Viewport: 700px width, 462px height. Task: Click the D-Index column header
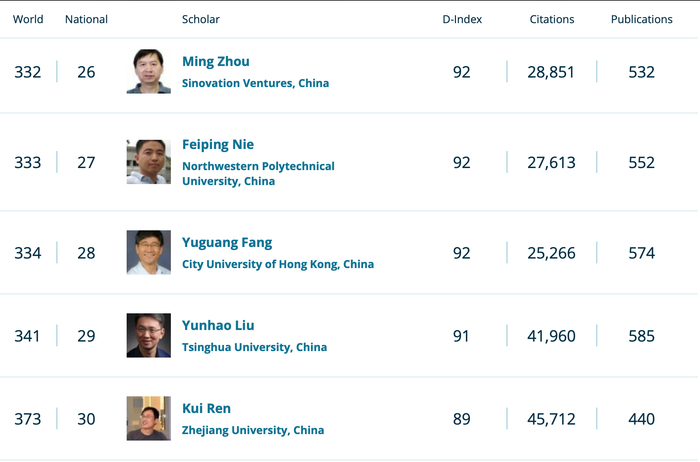pyautogui.click(x=461, y=19)
